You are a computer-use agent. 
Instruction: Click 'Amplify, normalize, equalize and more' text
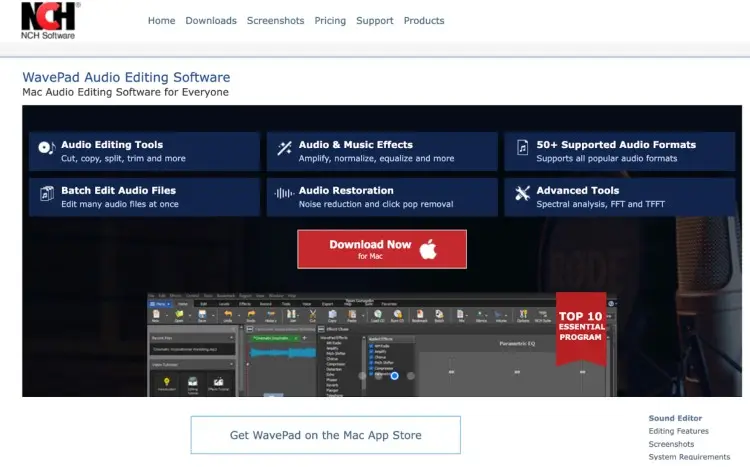376,158
